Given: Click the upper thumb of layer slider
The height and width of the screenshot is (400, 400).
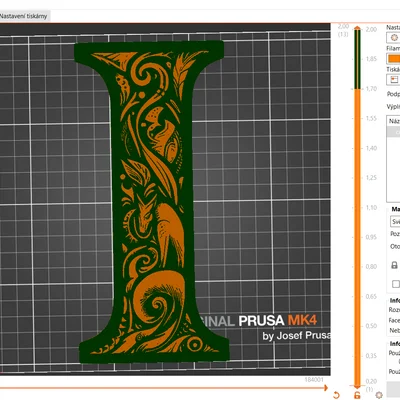Looking at the screenshot, I should click(x=357, y=28).
